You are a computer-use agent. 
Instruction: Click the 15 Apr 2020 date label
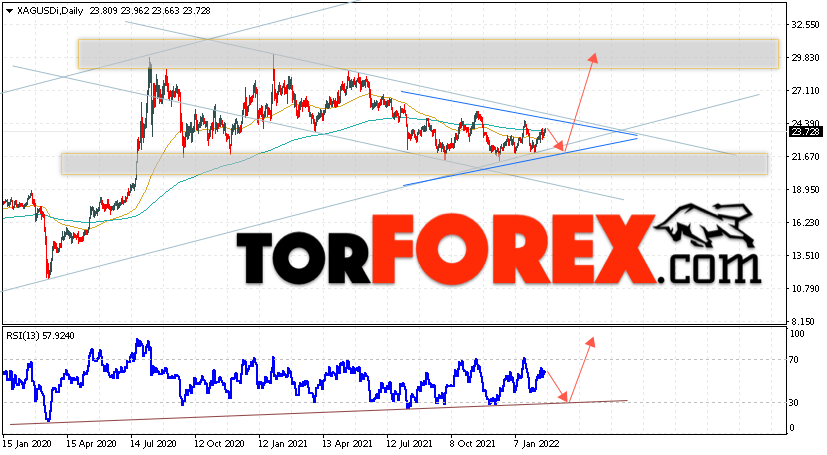92,443
